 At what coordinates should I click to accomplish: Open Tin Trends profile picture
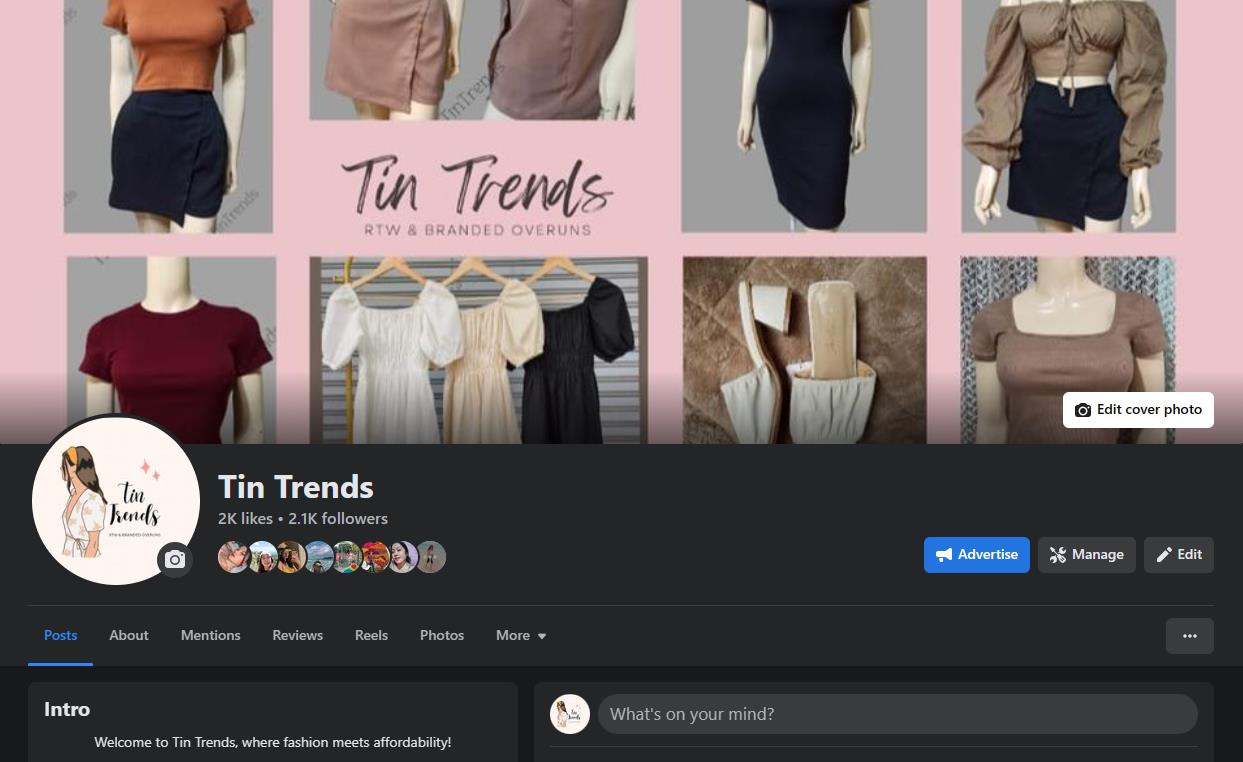(116, 500)
